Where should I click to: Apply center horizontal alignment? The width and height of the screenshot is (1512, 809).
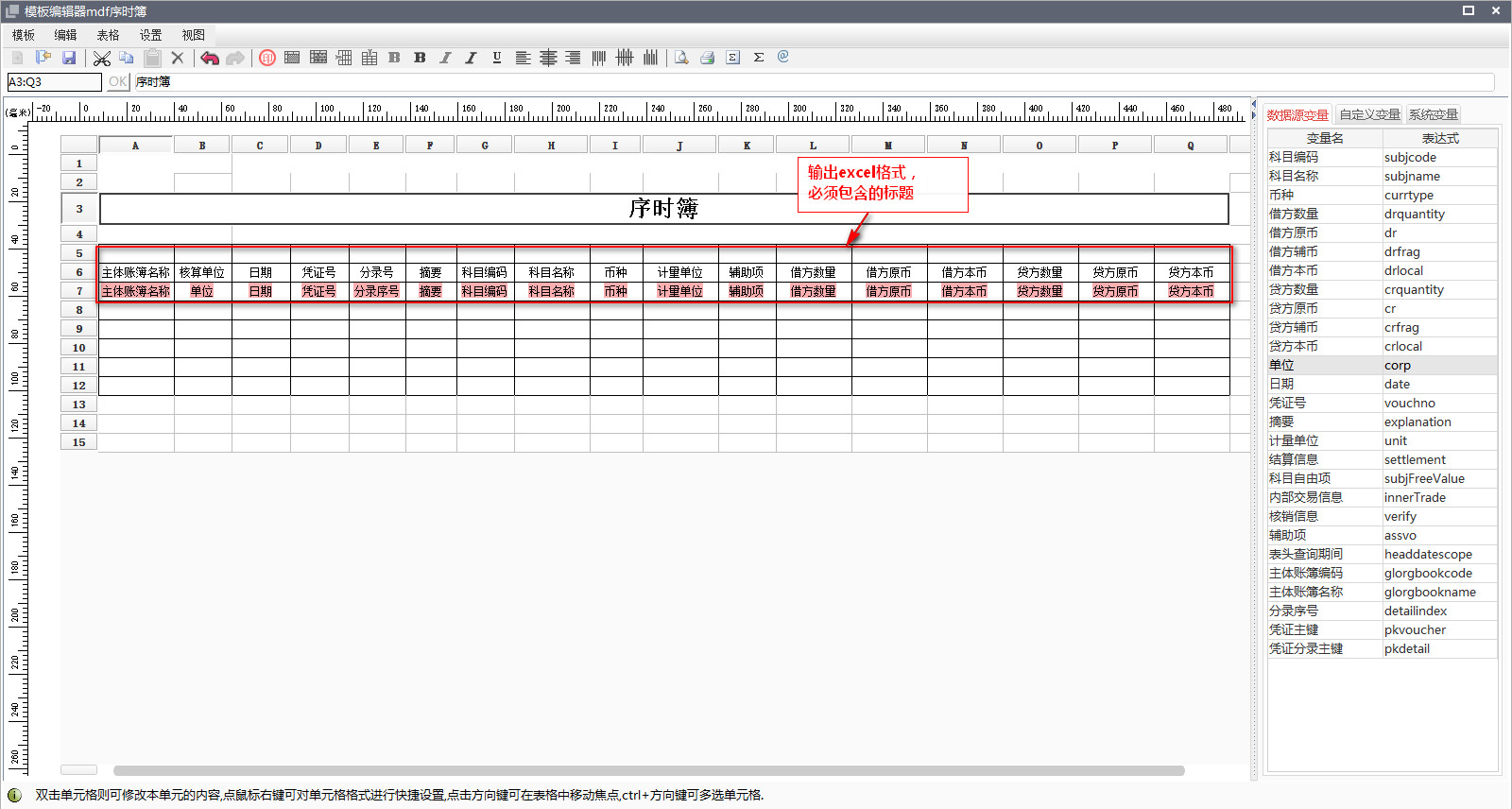548,59
